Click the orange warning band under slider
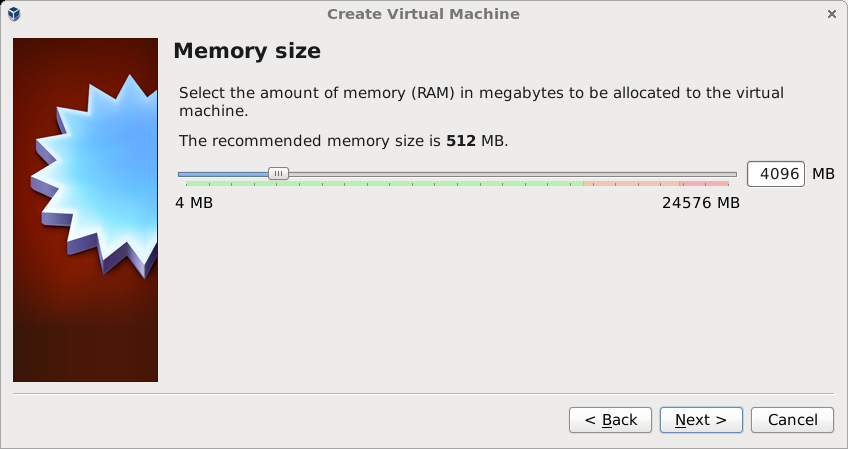This screenshot has width=848, height=449. (630, 184)
